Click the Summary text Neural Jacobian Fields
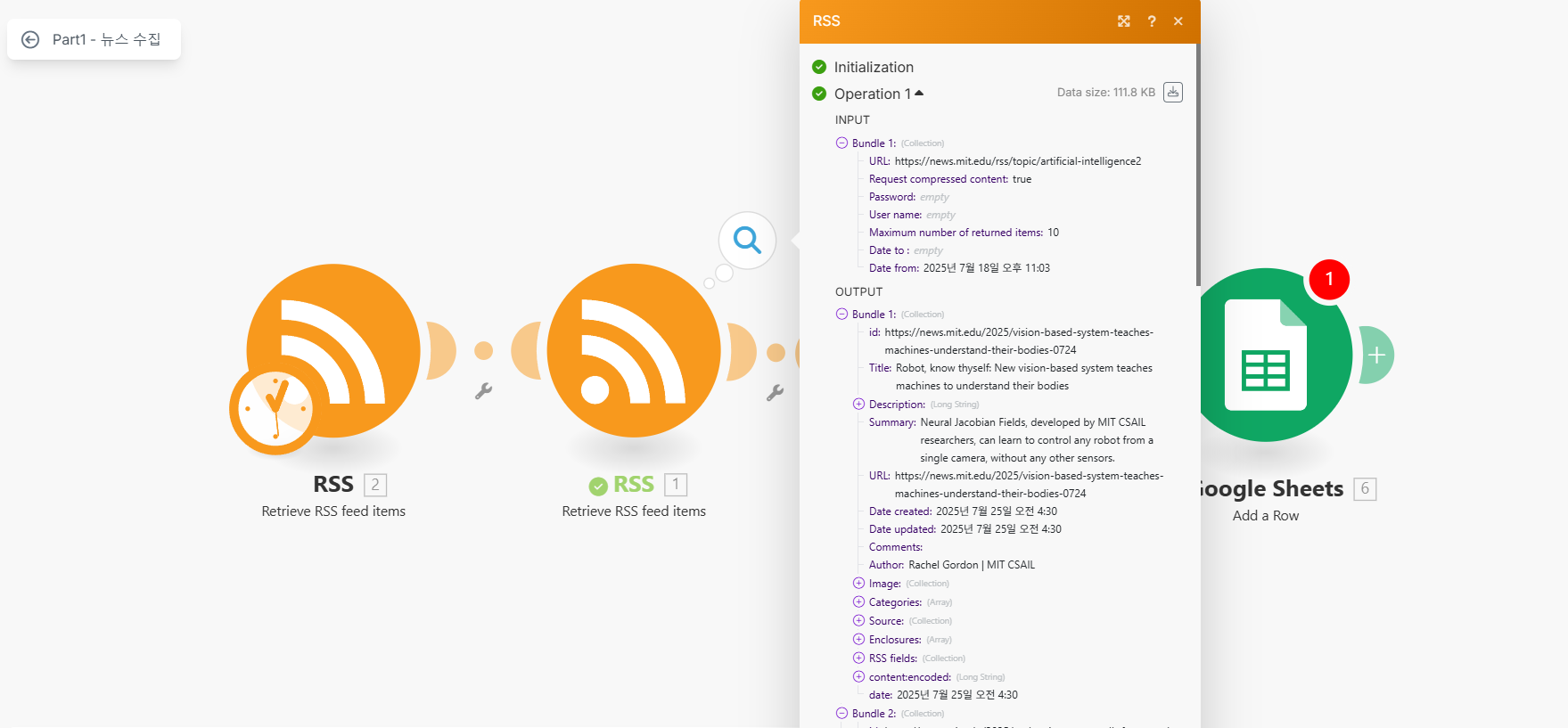Image resolution: width=1568 pixels, height=728 pixels. coord(1037,440)
